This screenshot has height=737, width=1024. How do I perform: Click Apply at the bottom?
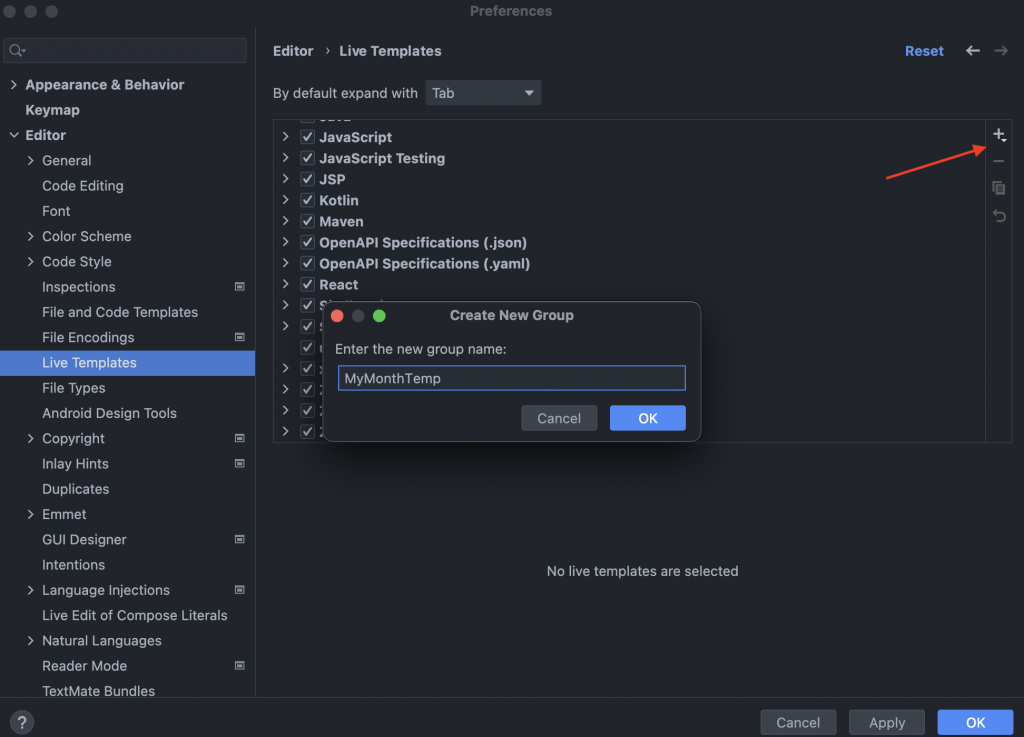tap(886, 722)
